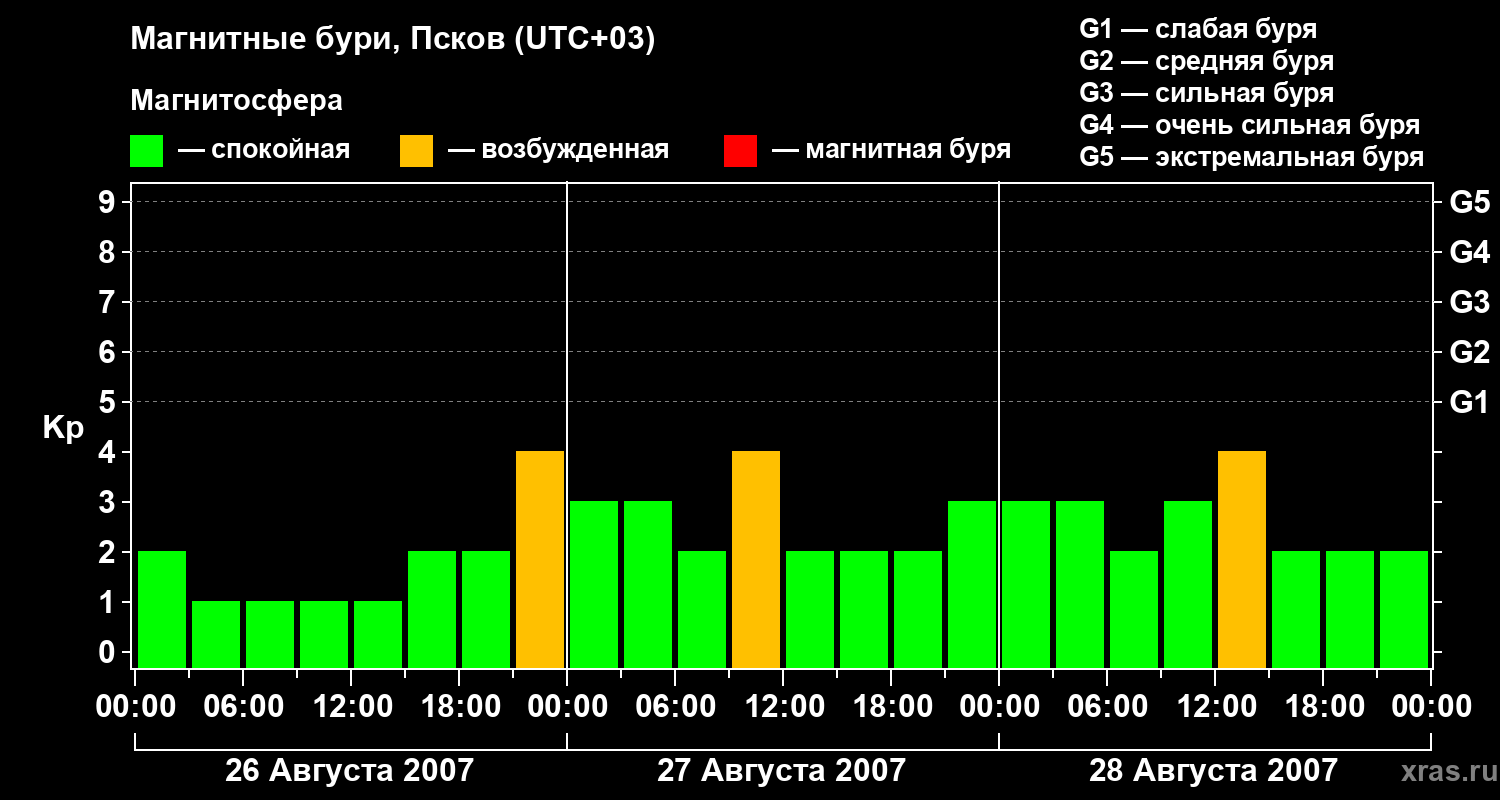Click 'G1 — слабая буря' description
1500x800 pixels.
1198,28
